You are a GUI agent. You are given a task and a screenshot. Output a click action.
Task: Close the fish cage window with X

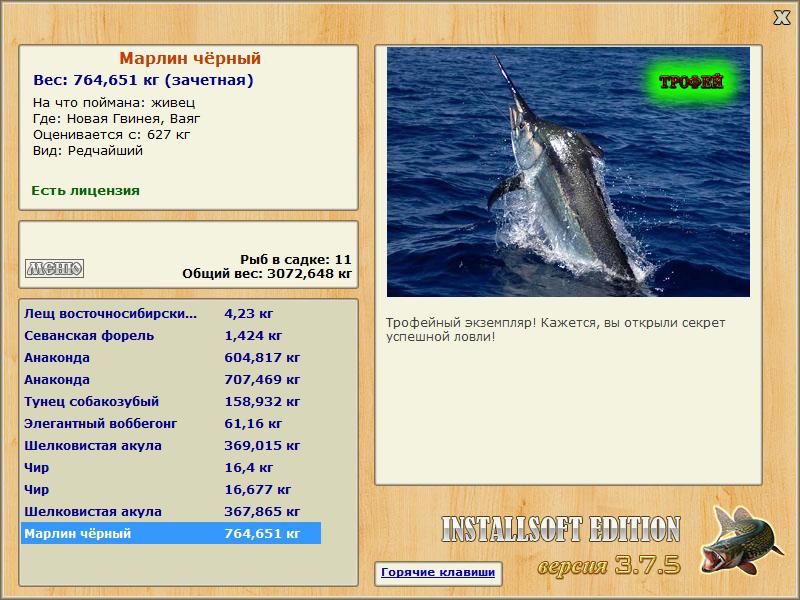tap(781, 17)
